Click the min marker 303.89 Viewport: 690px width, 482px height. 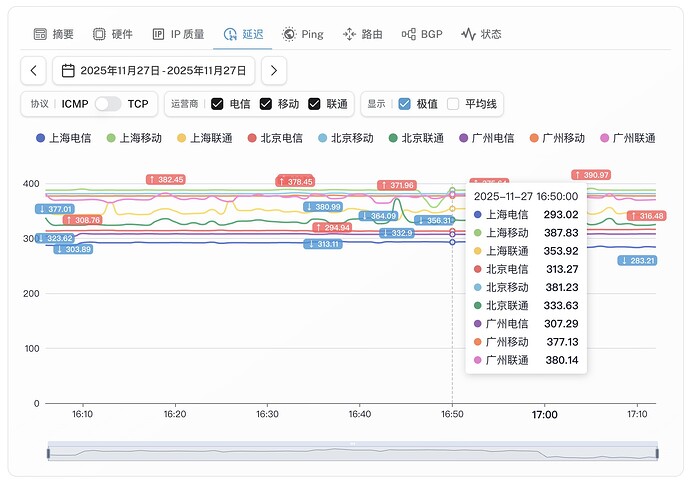coord(73,249)
